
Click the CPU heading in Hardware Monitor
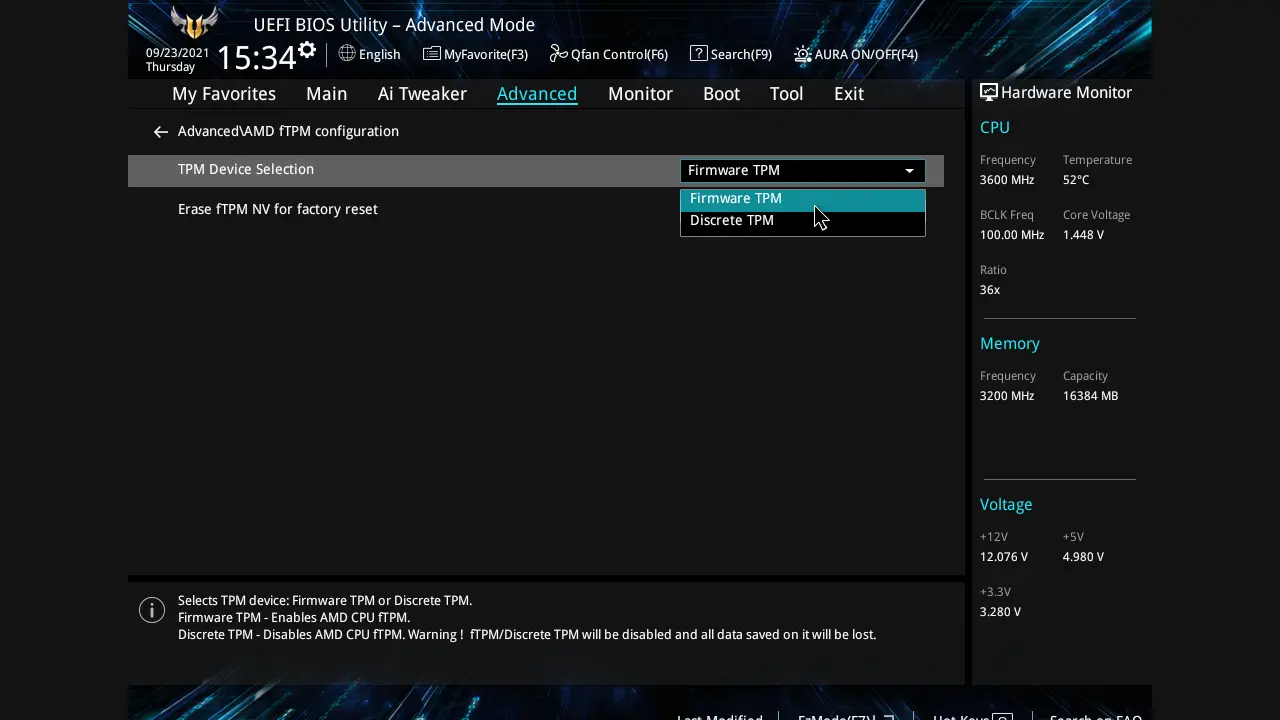tap(995, 128)
